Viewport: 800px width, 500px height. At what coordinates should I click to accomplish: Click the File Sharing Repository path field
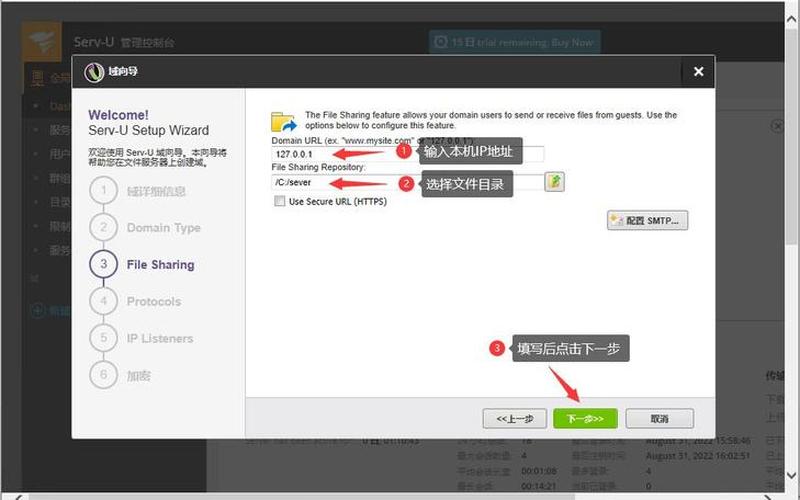coord(407,182)
